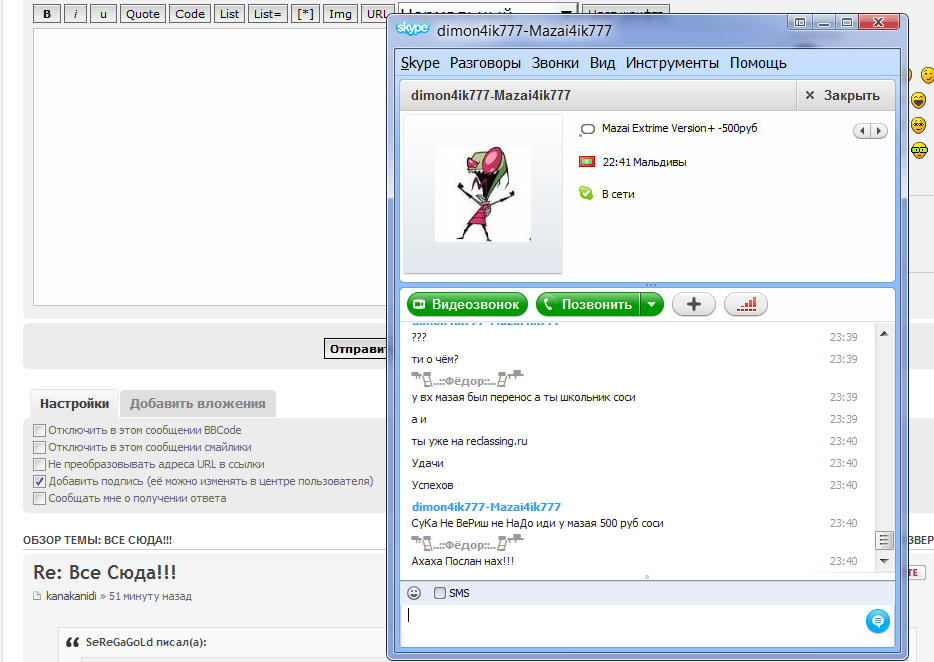Click the Mazai Extrime Version+ mood text
This screenshot has height=662, width=934.
[x=680, y=128]
